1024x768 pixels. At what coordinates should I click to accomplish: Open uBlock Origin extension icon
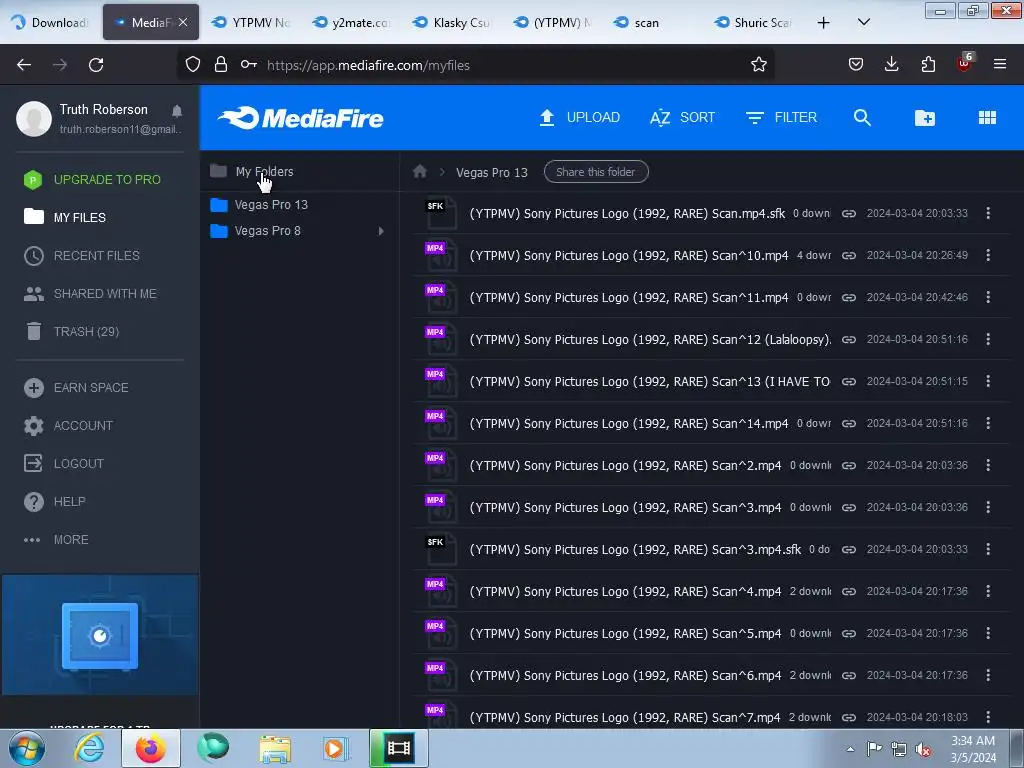[x=965, y=63]
